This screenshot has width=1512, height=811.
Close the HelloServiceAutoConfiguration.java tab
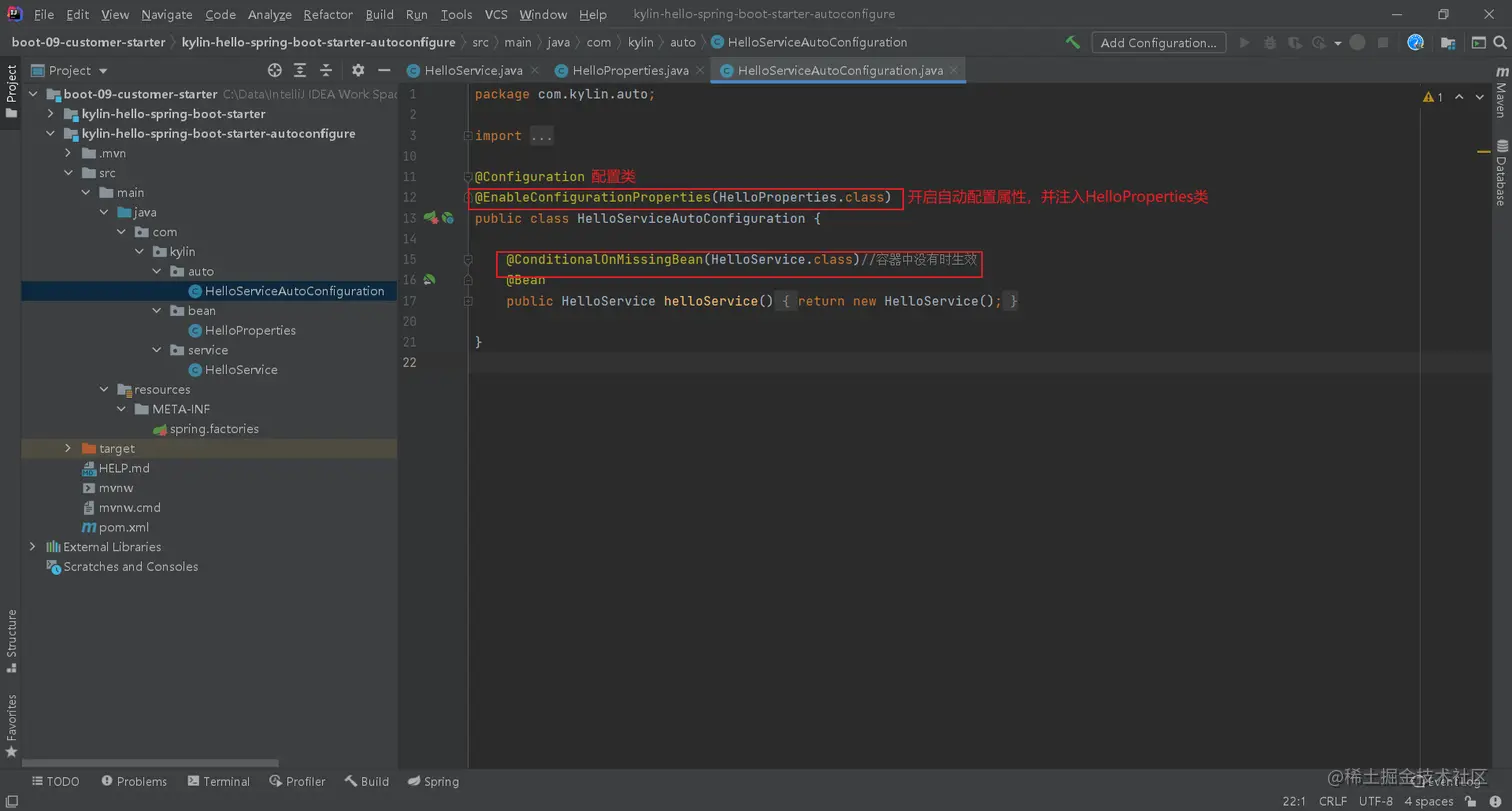coord(955,70)
